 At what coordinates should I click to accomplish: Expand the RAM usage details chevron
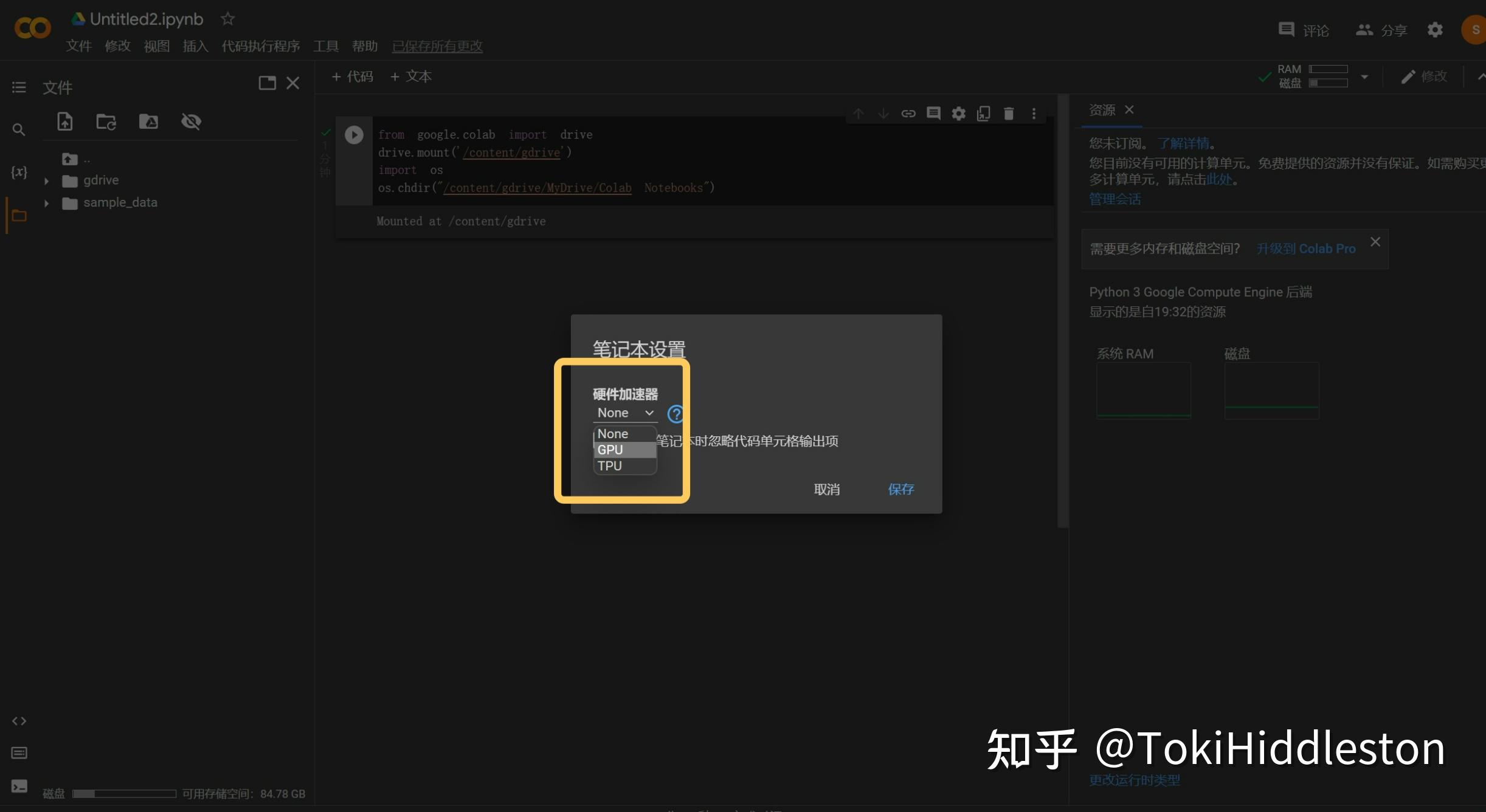click(x=1365, y=76)
